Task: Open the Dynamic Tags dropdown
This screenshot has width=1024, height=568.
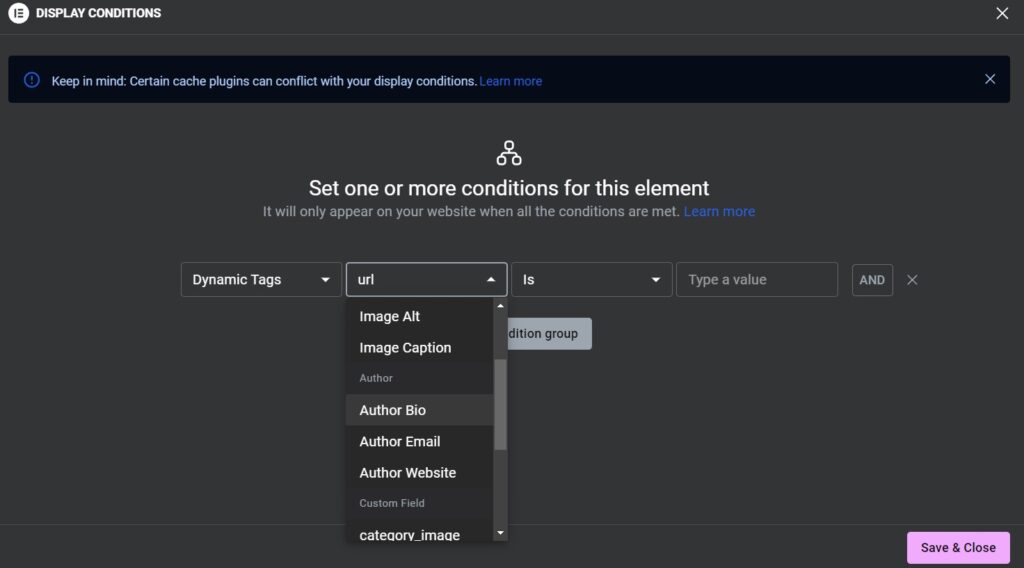Action: click(261, 279)
